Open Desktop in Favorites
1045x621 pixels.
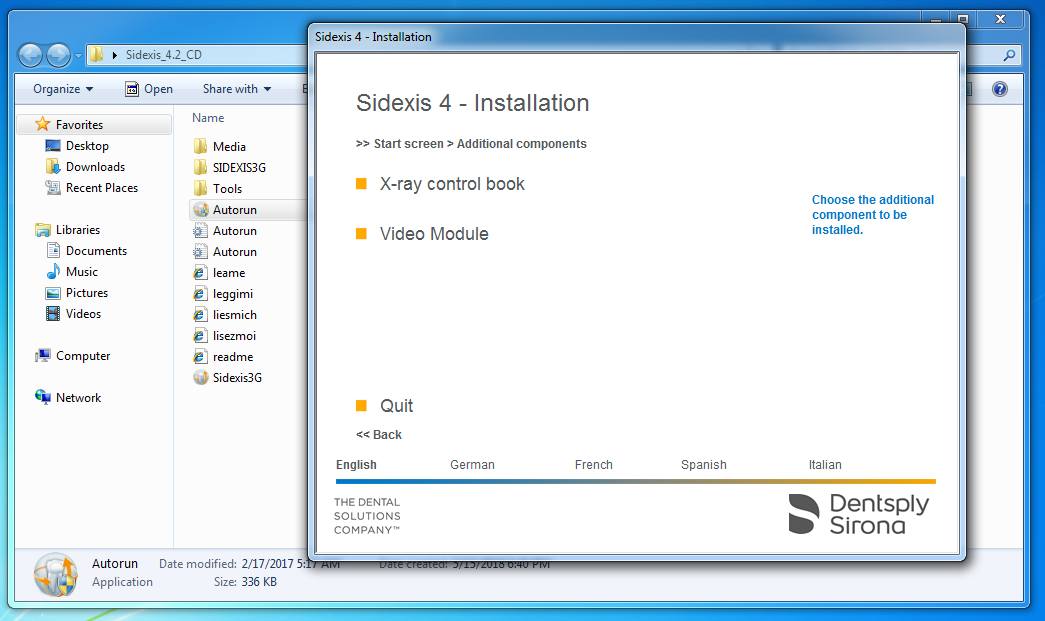pyautogui.click(x=87, y=146)
